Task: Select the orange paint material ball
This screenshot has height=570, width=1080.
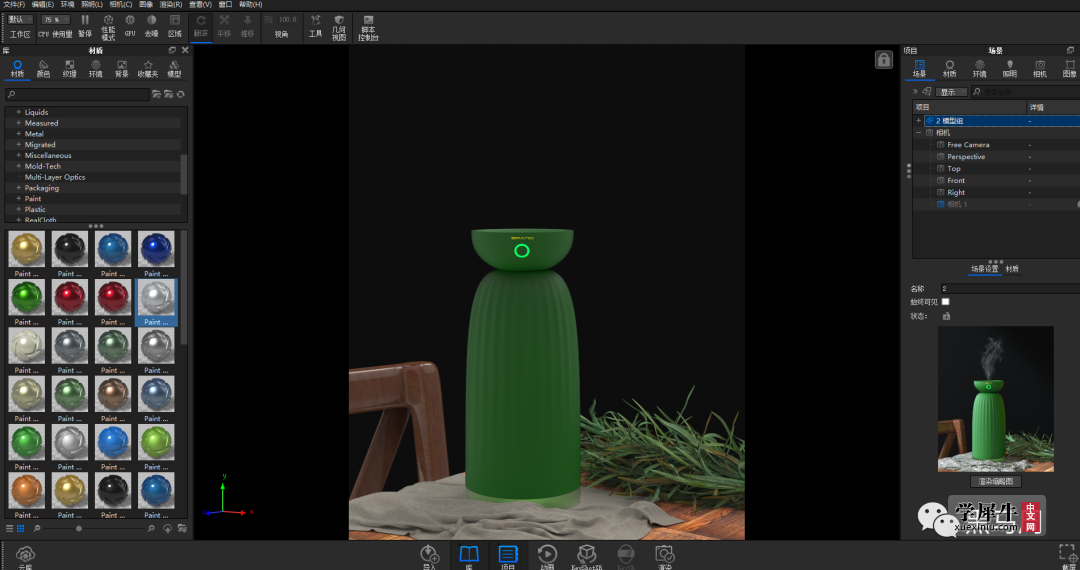Action: (27, 490)
